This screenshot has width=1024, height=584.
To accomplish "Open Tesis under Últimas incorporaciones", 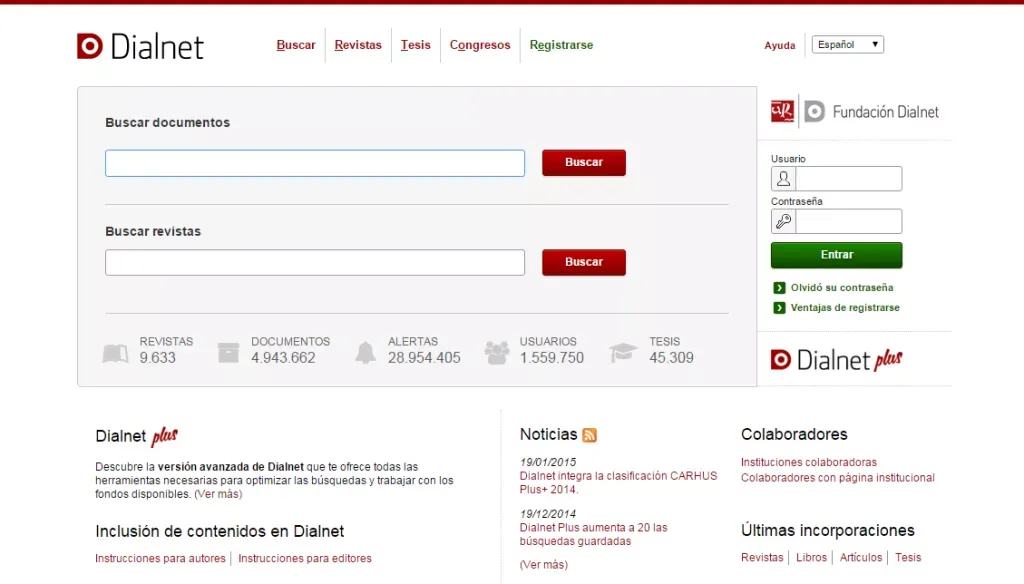I will (908, 558).
